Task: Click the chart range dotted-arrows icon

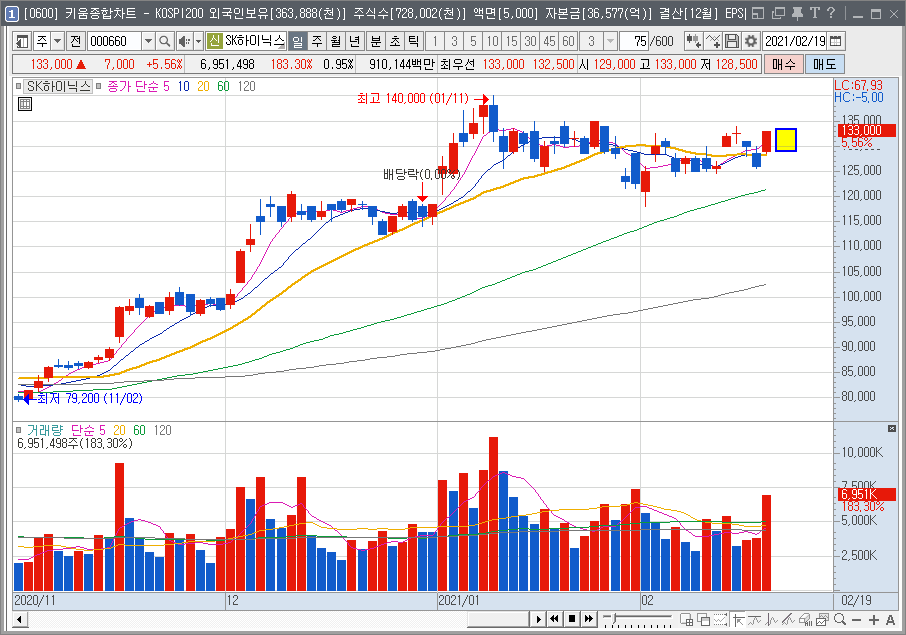Action: pyautogui.click(x=721, y=619)
